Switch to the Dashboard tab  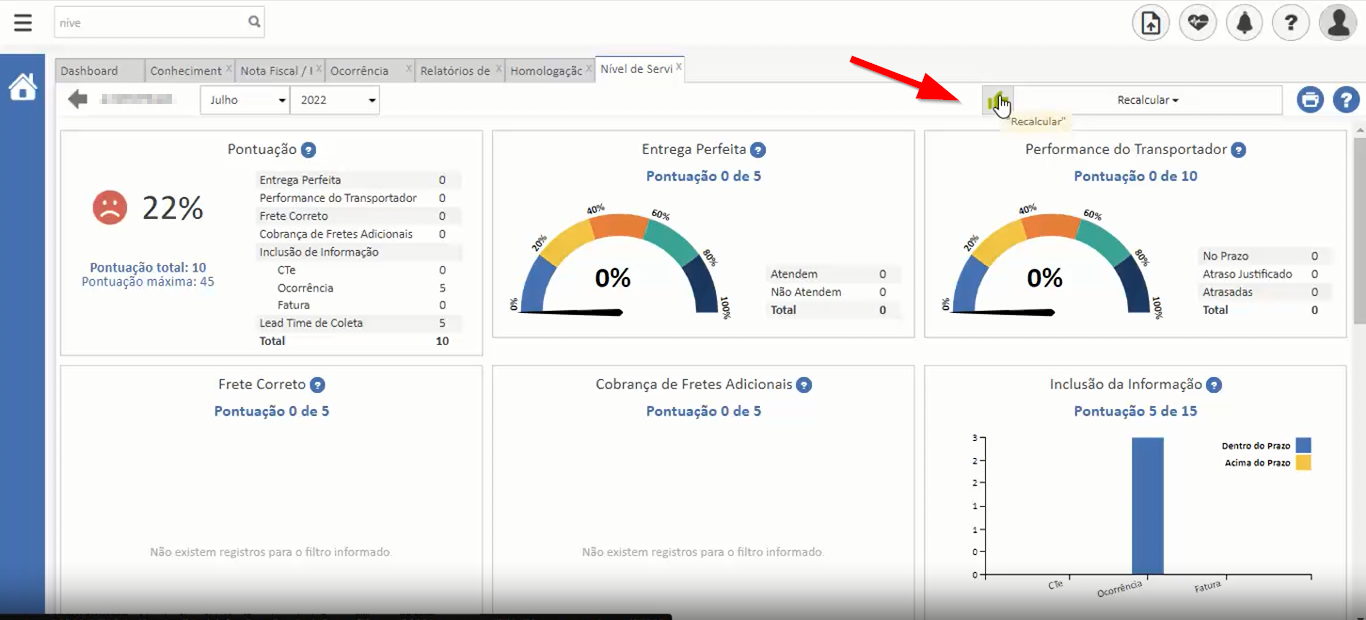click(x=89, y=71)
